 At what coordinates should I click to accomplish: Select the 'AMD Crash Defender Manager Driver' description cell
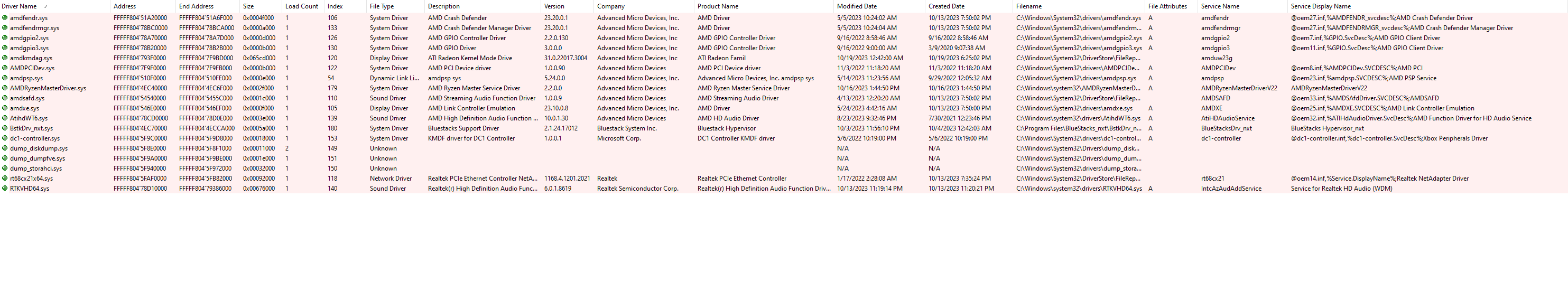click(x=480, y=28)
